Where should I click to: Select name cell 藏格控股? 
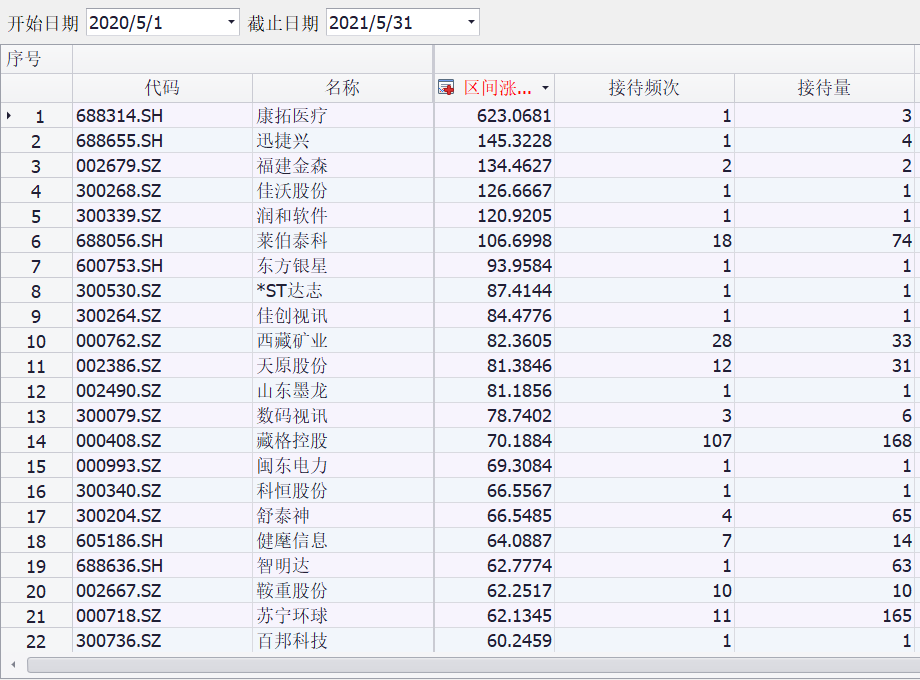tap(343, 441)
